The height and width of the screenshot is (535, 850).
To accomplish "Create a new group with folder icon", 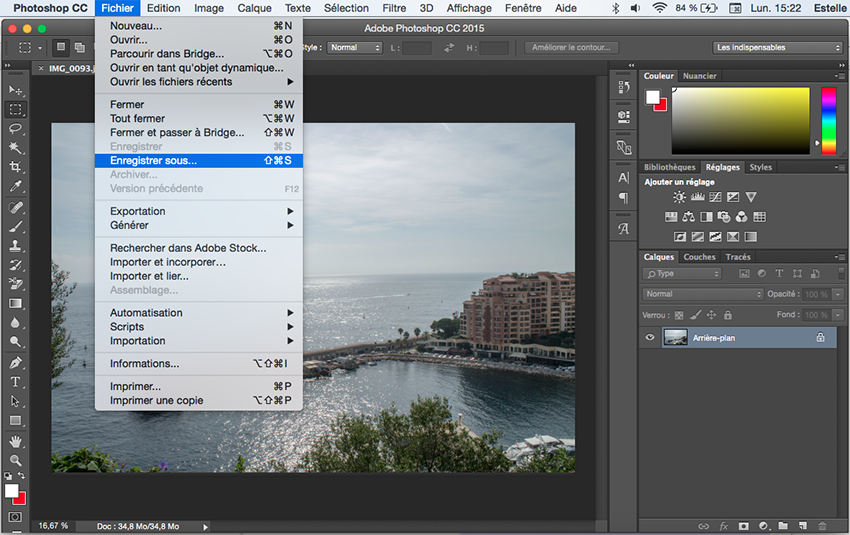I will 782,525.
